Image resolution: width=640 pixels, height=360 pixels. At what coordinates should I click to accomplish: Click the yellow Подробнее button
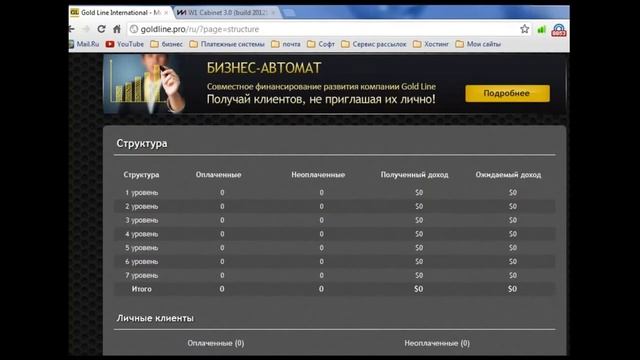(x=507, y=93)
